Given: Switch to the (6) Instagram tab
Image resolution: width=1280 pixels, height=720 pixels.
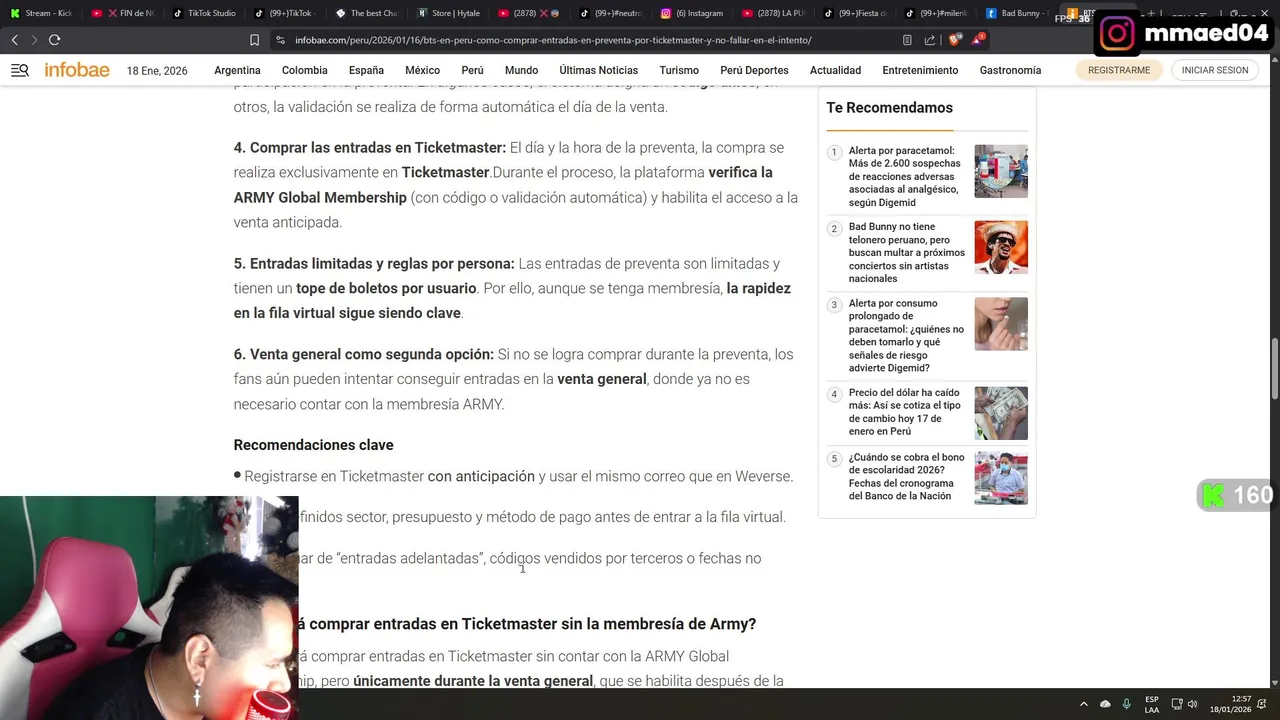Looking at the screenshot, I should [693, 13].
